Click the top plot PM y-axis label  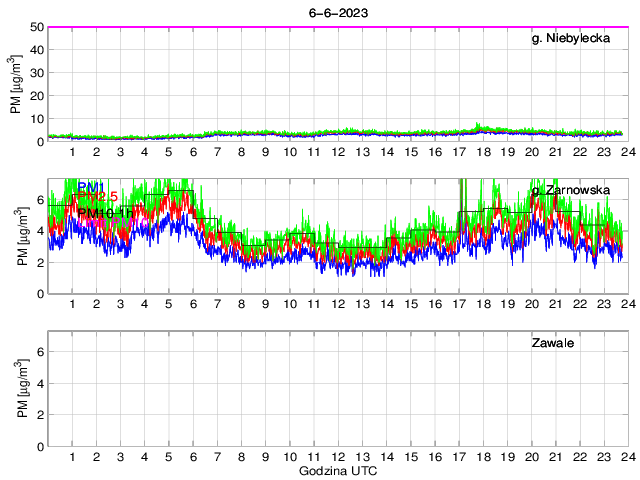(x=17, y=84)
